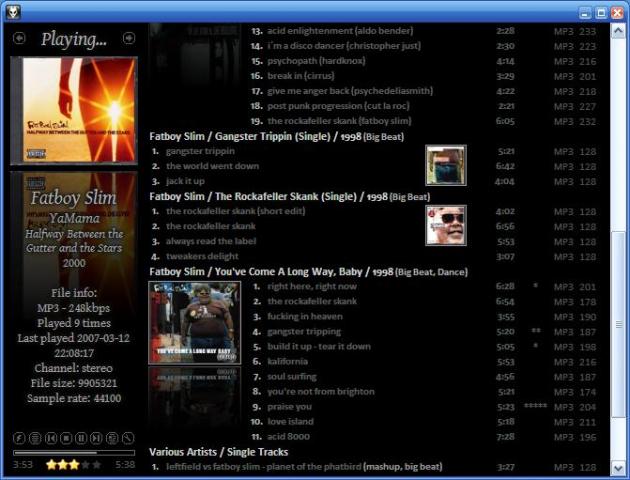Viewport: 630px width, 480px height.
Task: Select The Rockafeller Skank (Single) album header
Action: click(290, 197)
